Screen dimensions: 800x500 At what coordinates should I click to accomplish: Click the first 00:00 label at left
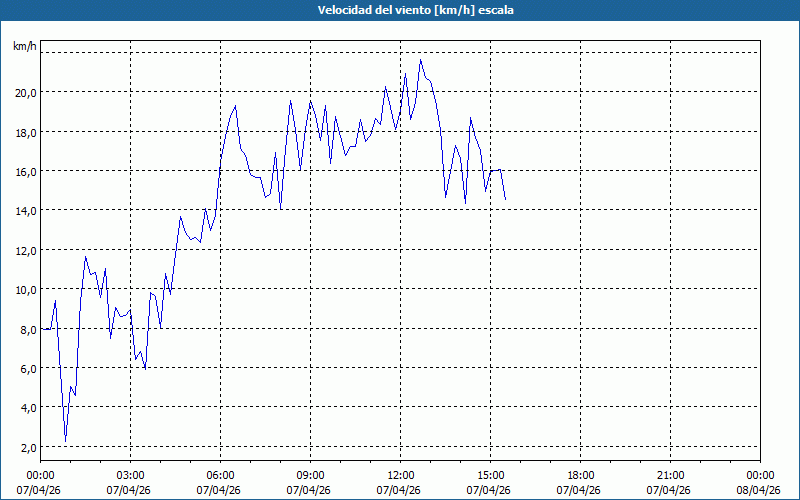(x=40, y=475)
